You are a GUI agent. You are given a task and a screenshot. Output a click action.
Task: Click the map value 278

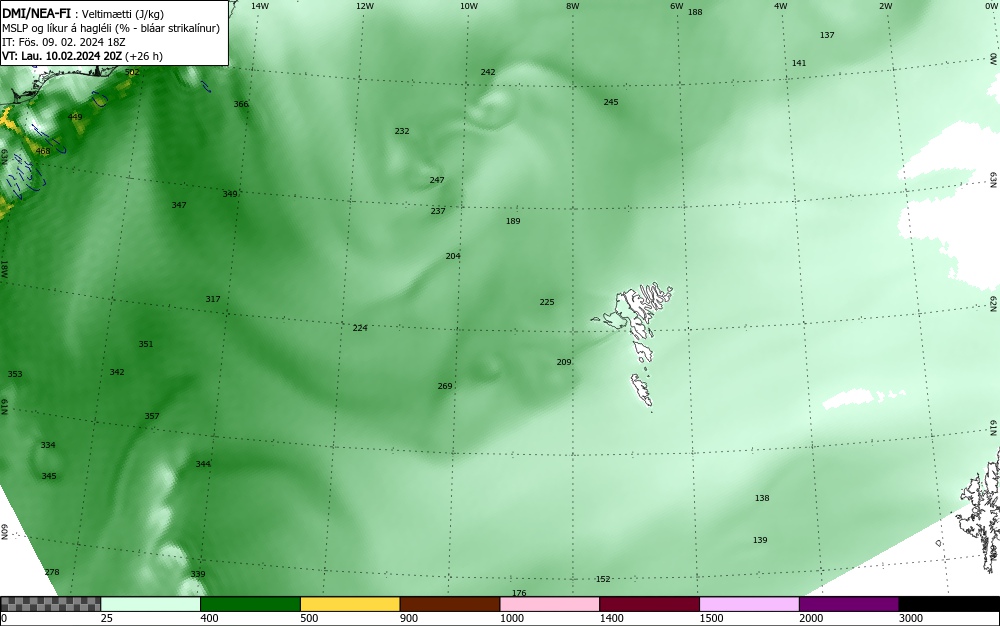[x=52, y=572]
